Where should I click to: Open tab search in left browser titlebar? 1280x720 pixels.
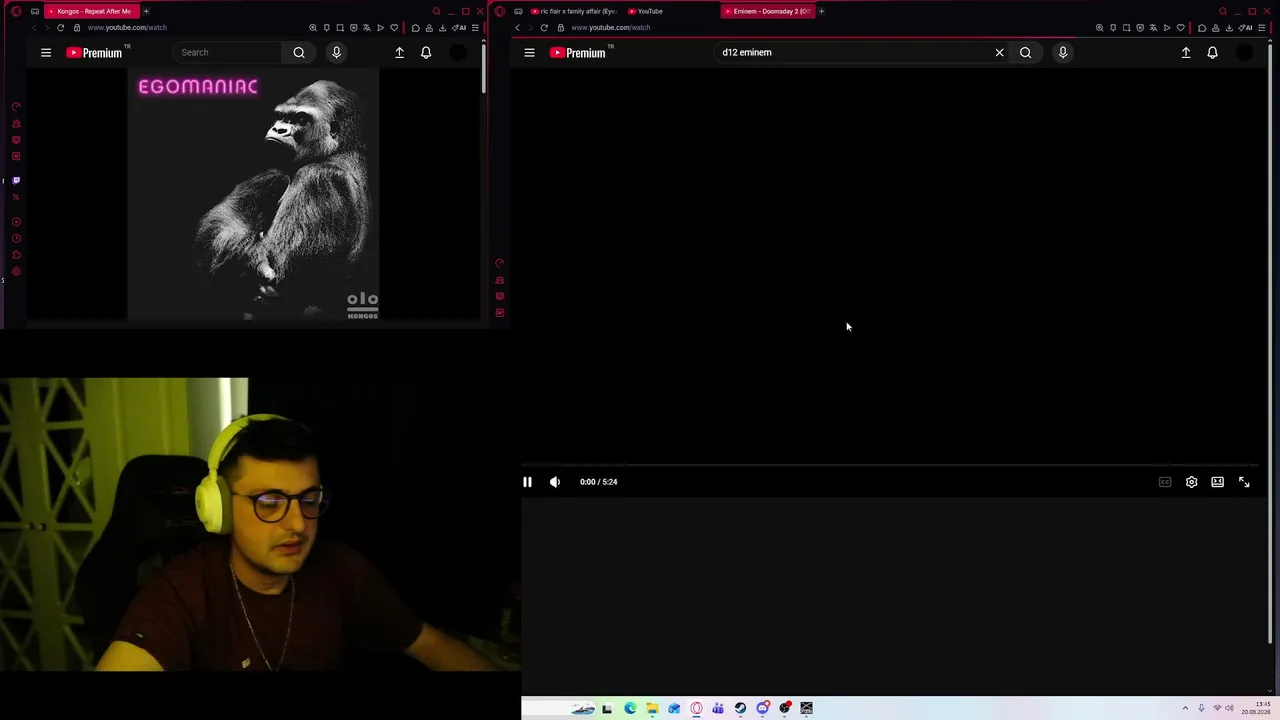436,11
